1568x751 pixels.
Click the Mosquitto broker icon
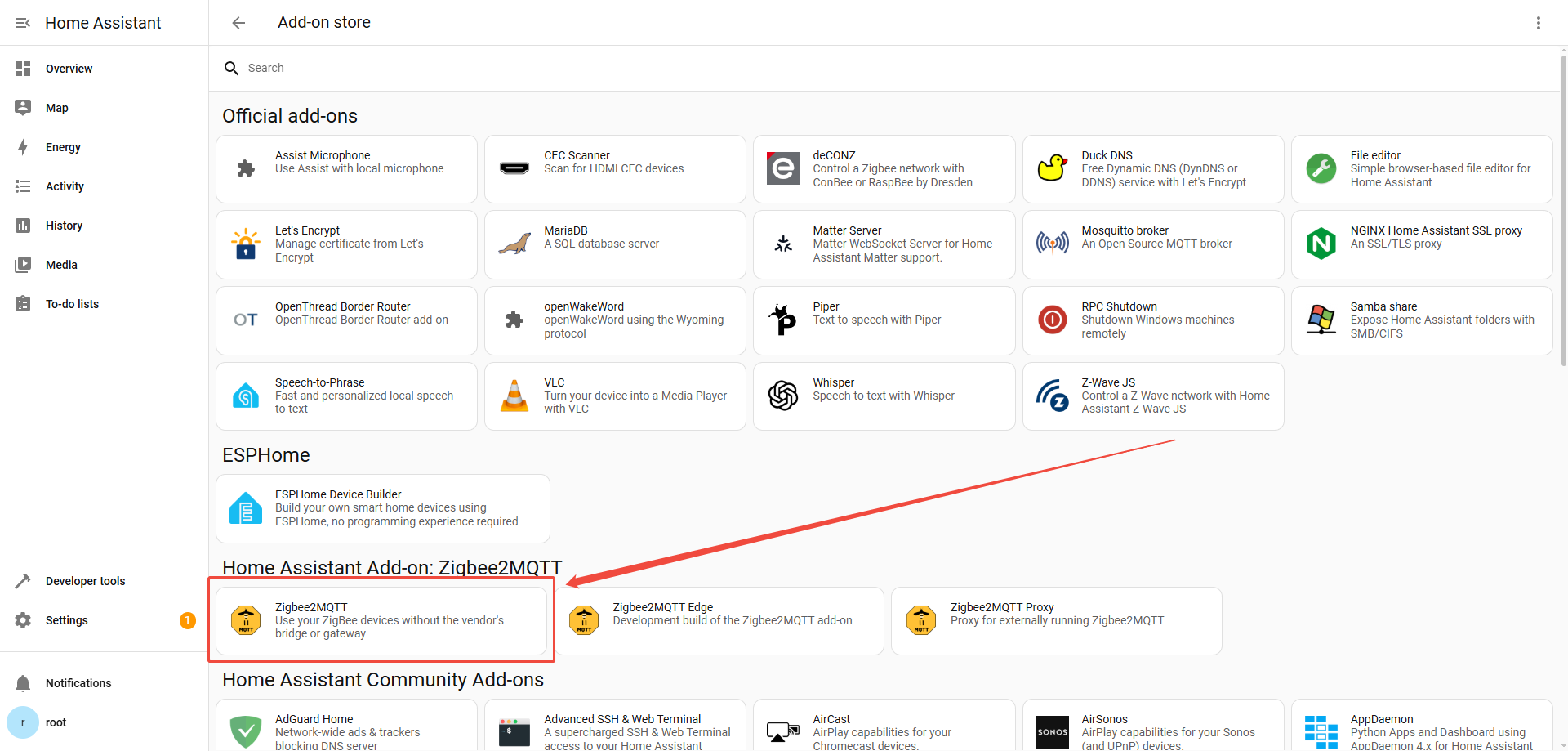(x=1052, y=244)
